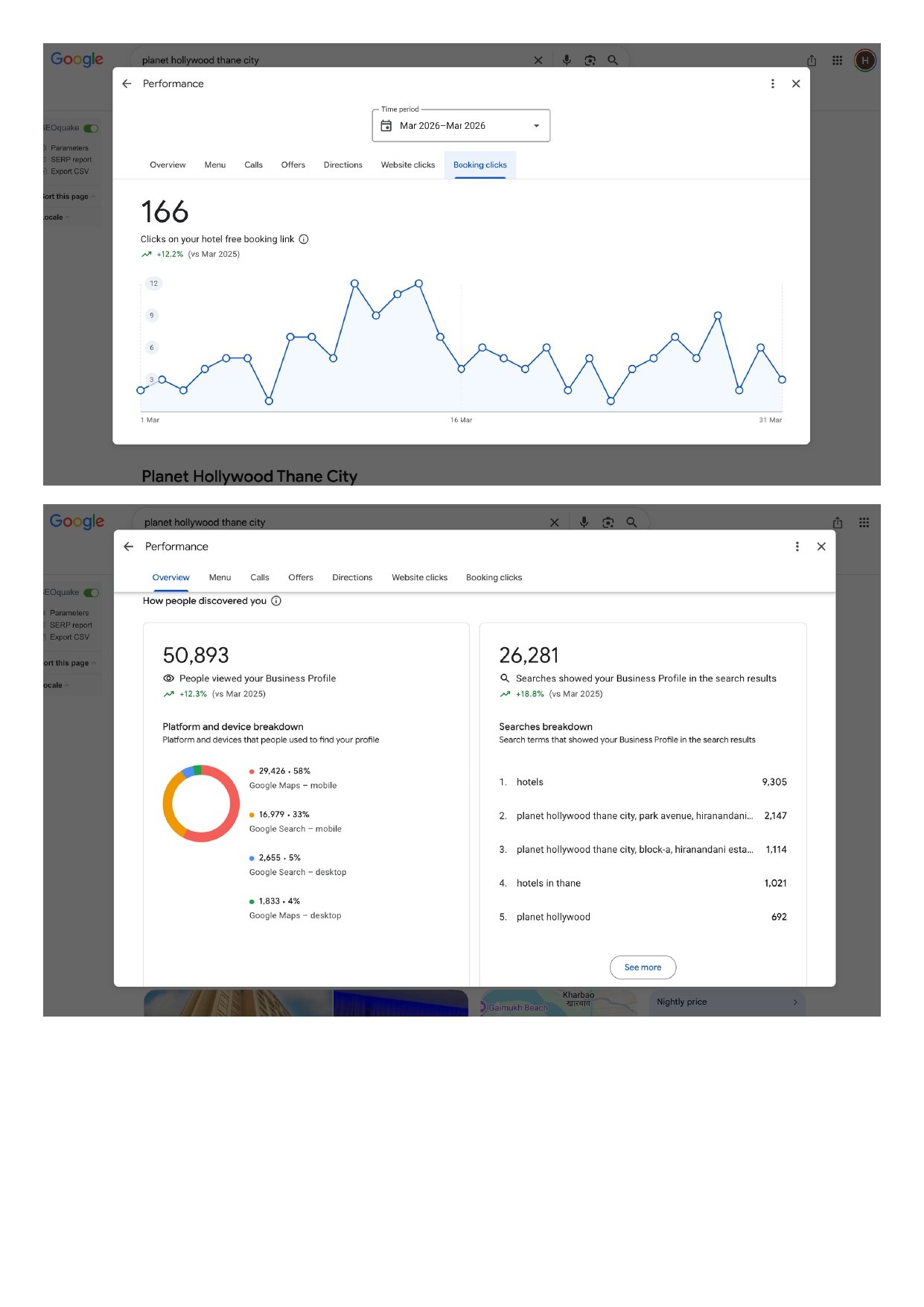Click info icon beside How people discovered you
Image resolution: width=924 pixels, height=1307 pixels.
pyautogui.click(x=276, y=601)
